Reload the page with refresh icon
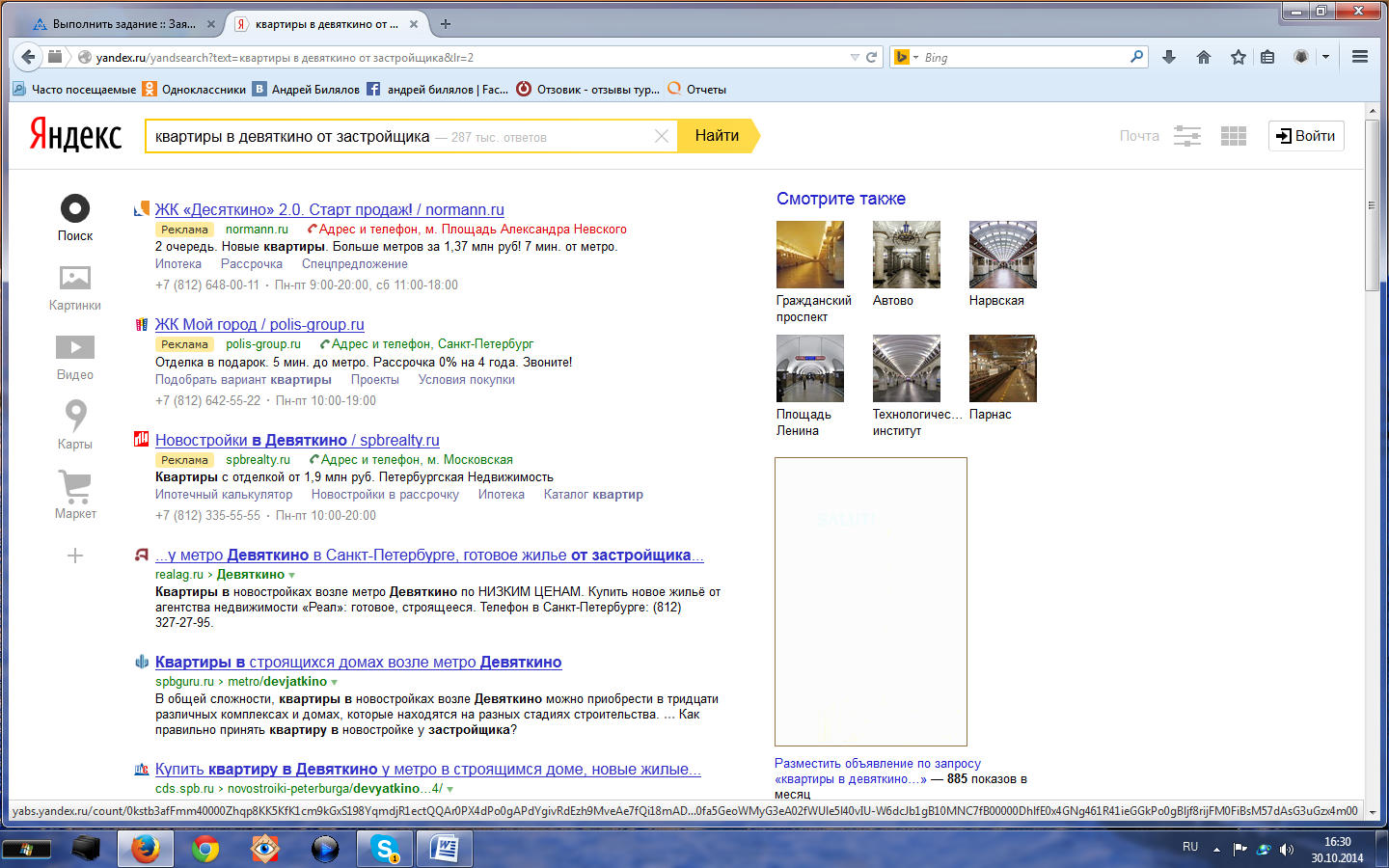The width and height of the screenshot is (1389, 868). [x=872, y=57]
